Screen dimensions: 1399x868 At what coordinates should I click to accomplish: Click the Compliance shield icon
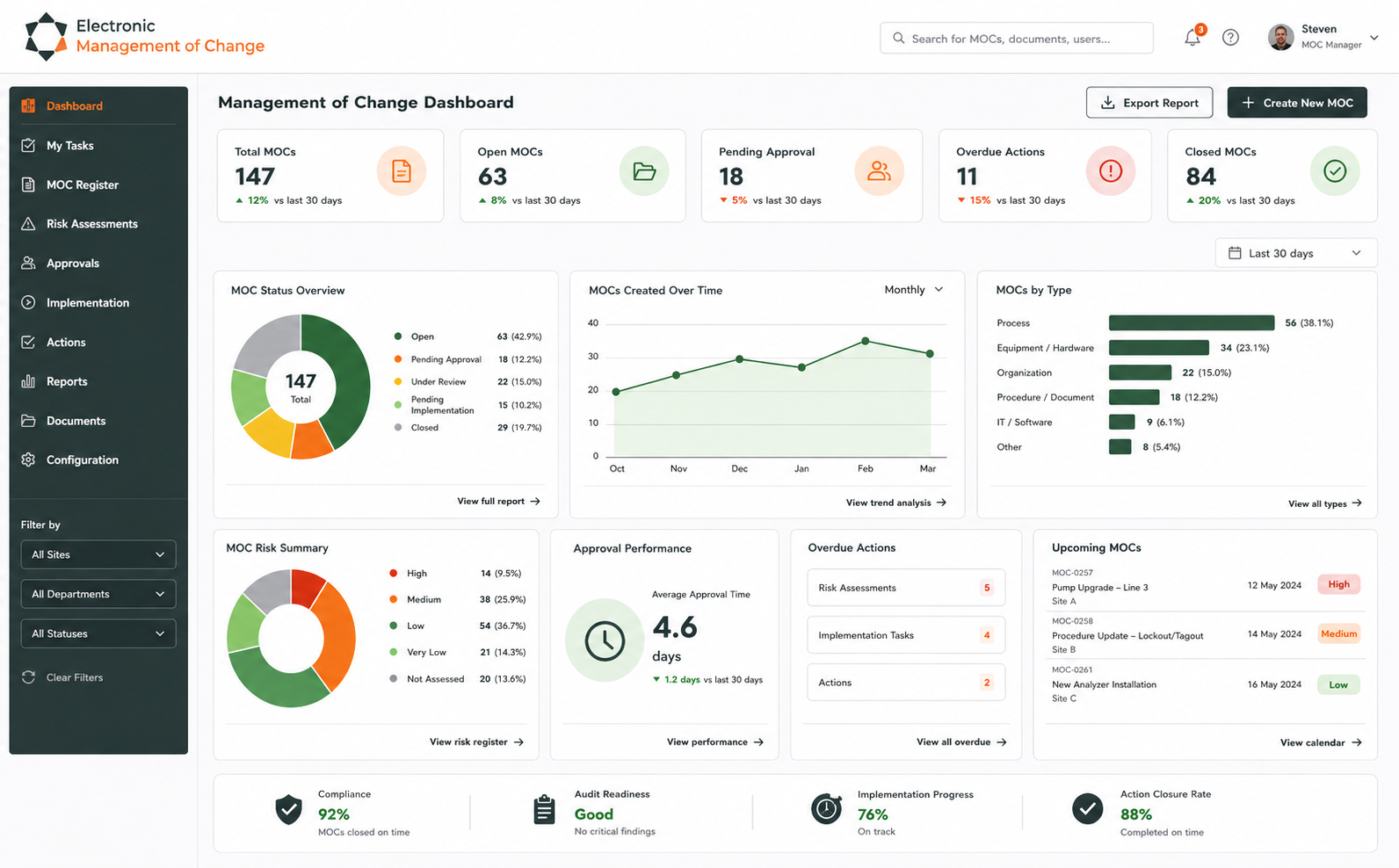(288, 809)
